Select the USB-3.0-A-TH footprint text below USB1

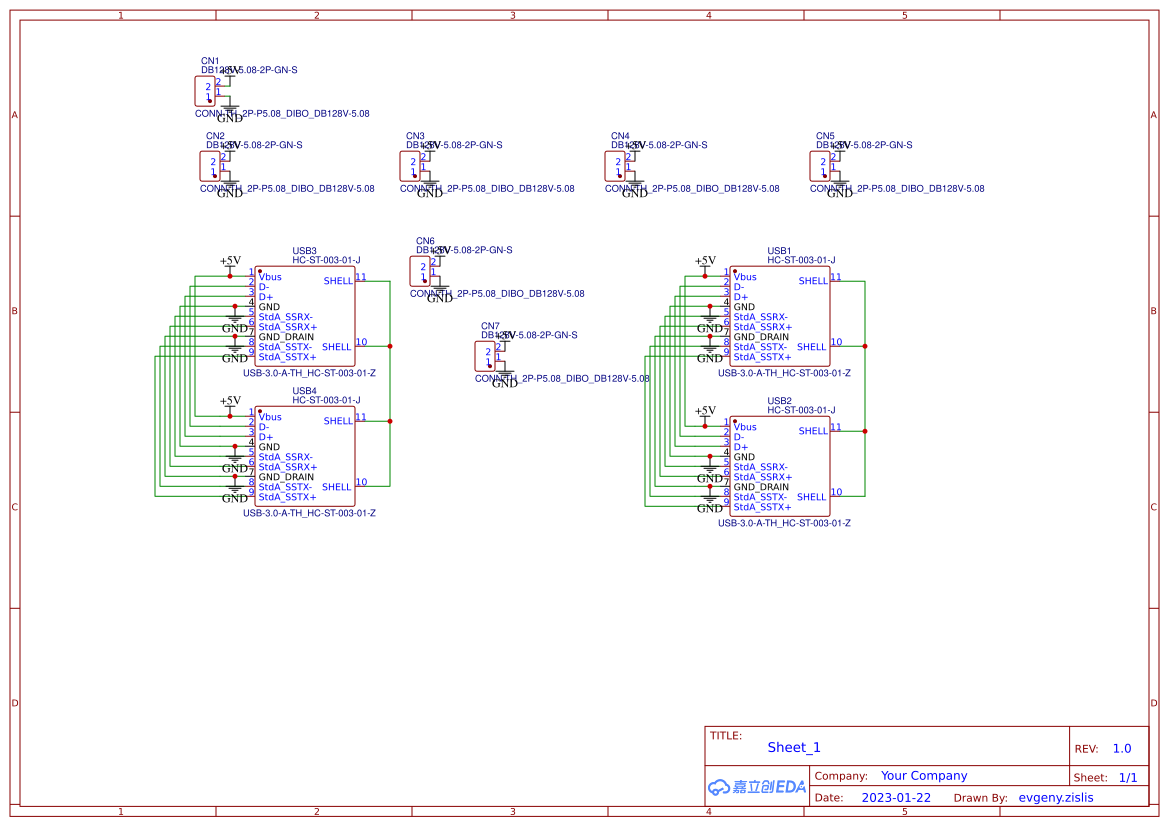click(784, 373)
